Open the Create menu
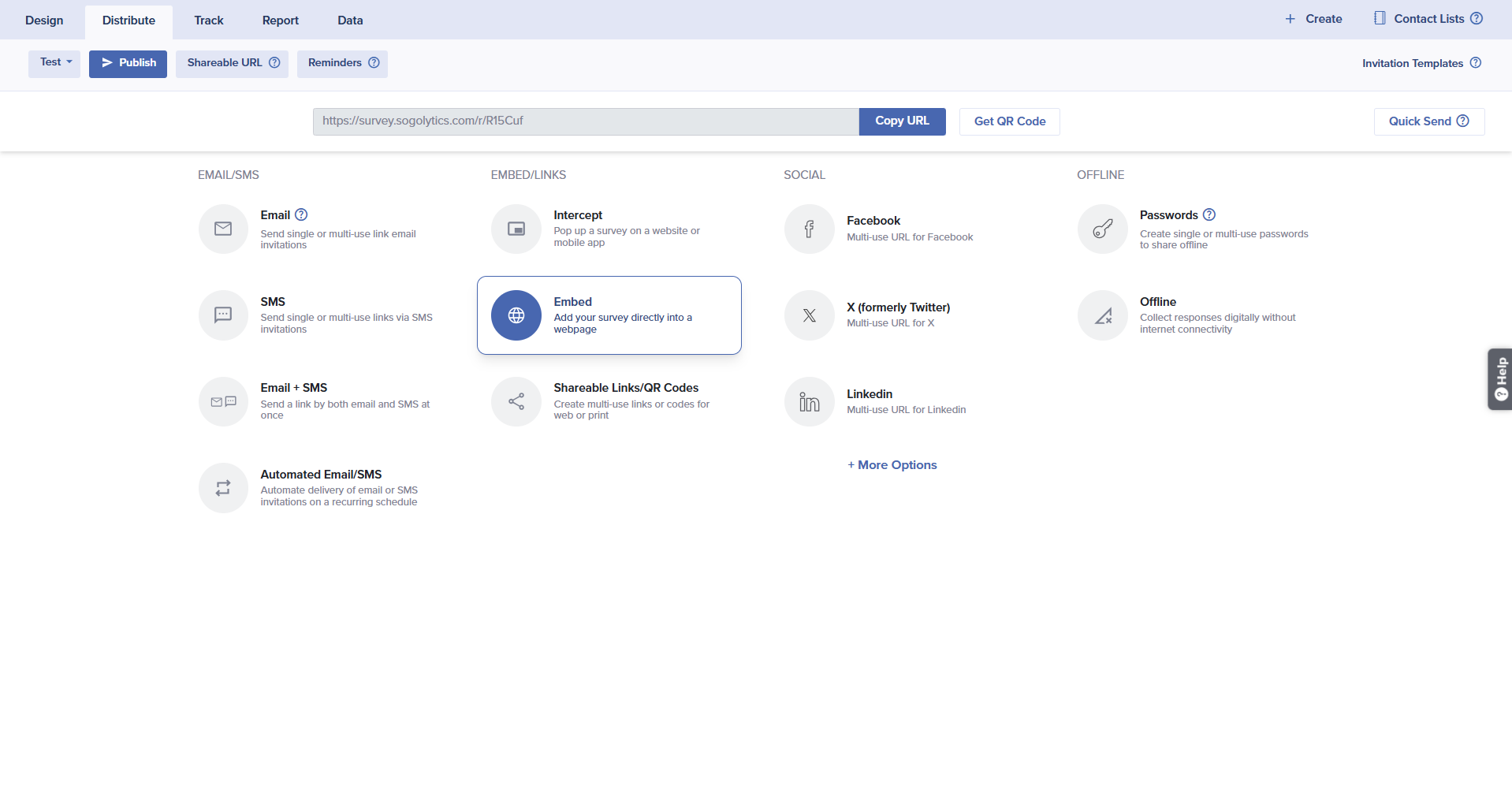 [x=1313, y=19]
